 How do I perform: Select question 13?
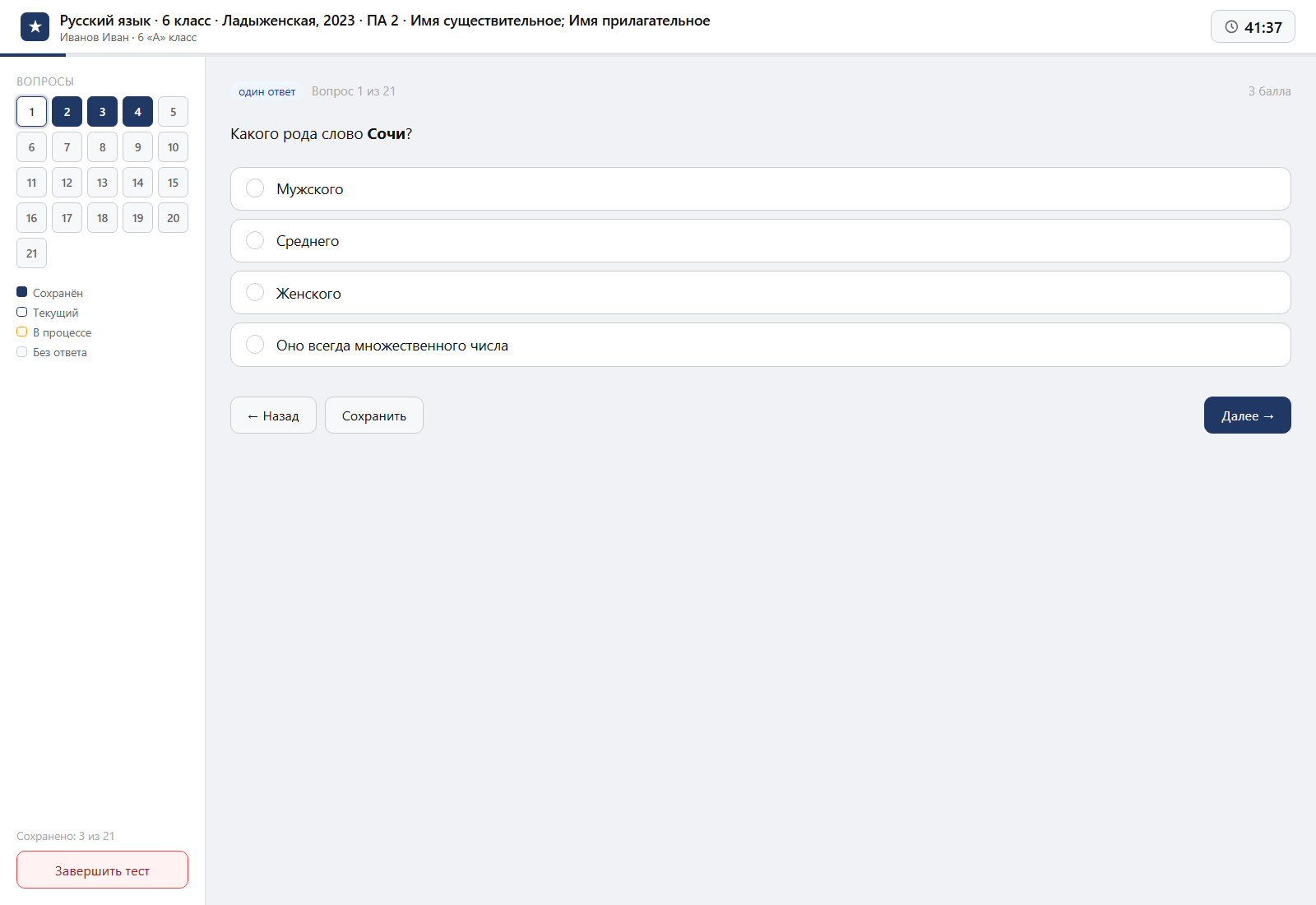tap(102, 183)
